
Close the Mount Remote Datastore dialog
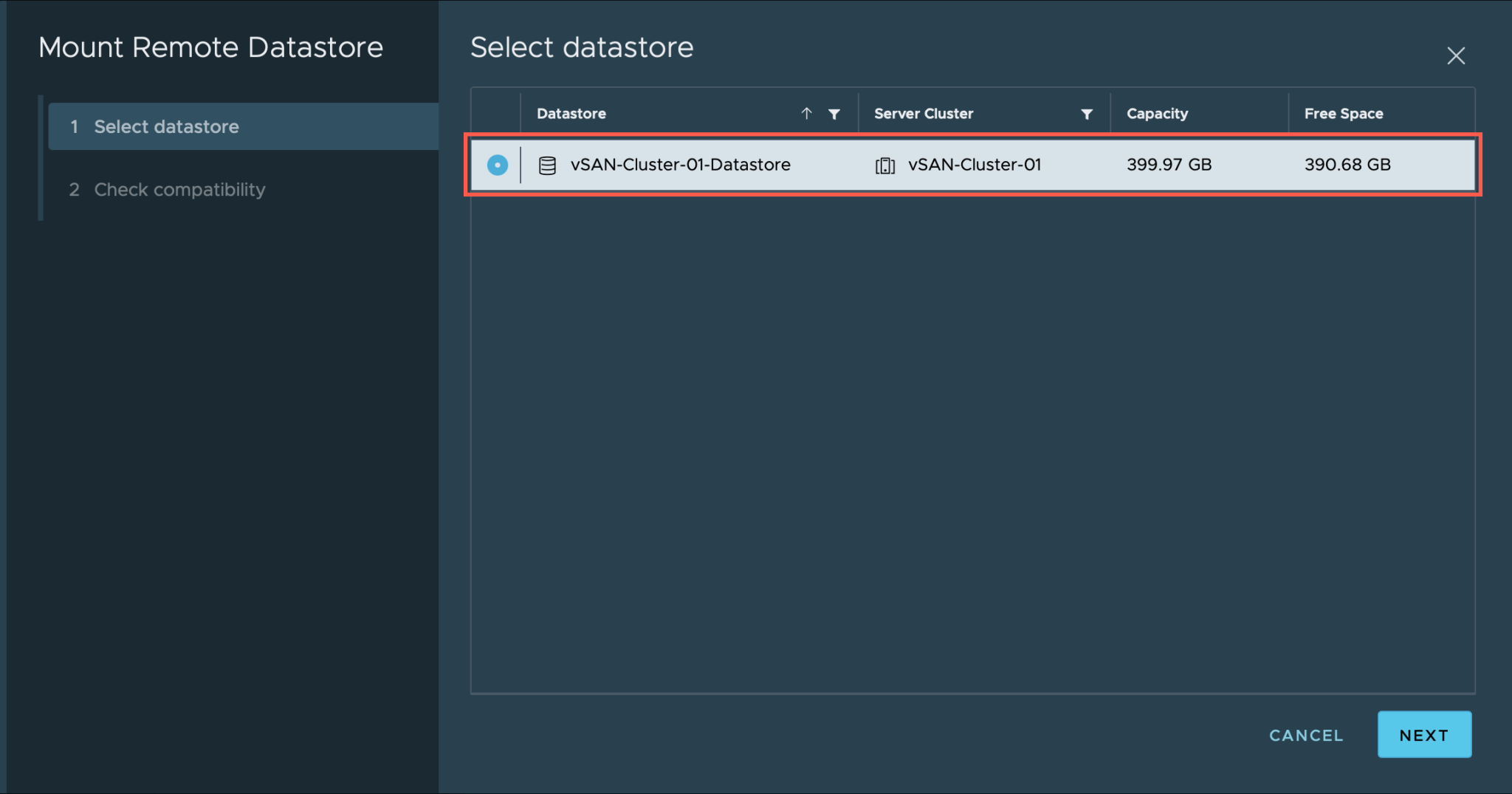(1456, 56)
